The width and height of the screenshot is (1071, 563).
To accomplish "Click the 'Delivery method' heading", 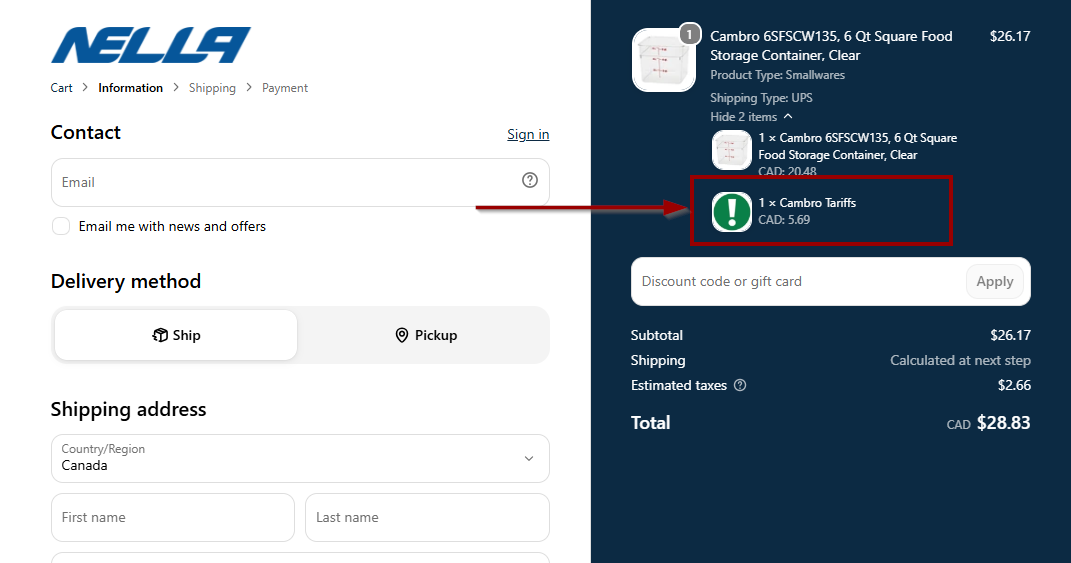I will [x=126, y=282].
